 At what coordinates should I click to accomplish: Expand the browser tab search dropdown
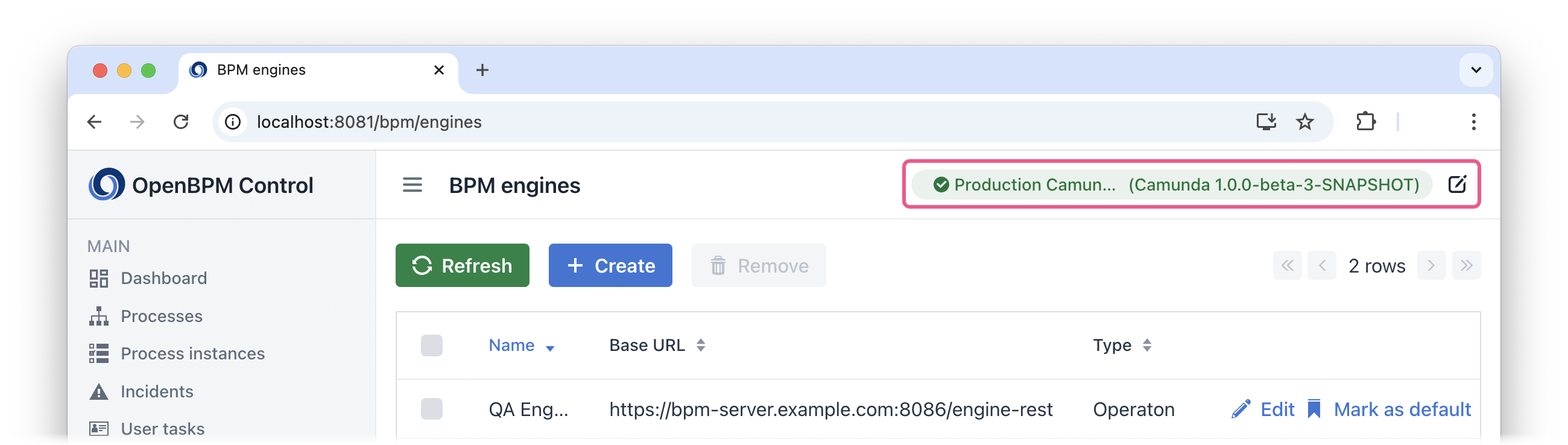click(x=1476, y=70)
